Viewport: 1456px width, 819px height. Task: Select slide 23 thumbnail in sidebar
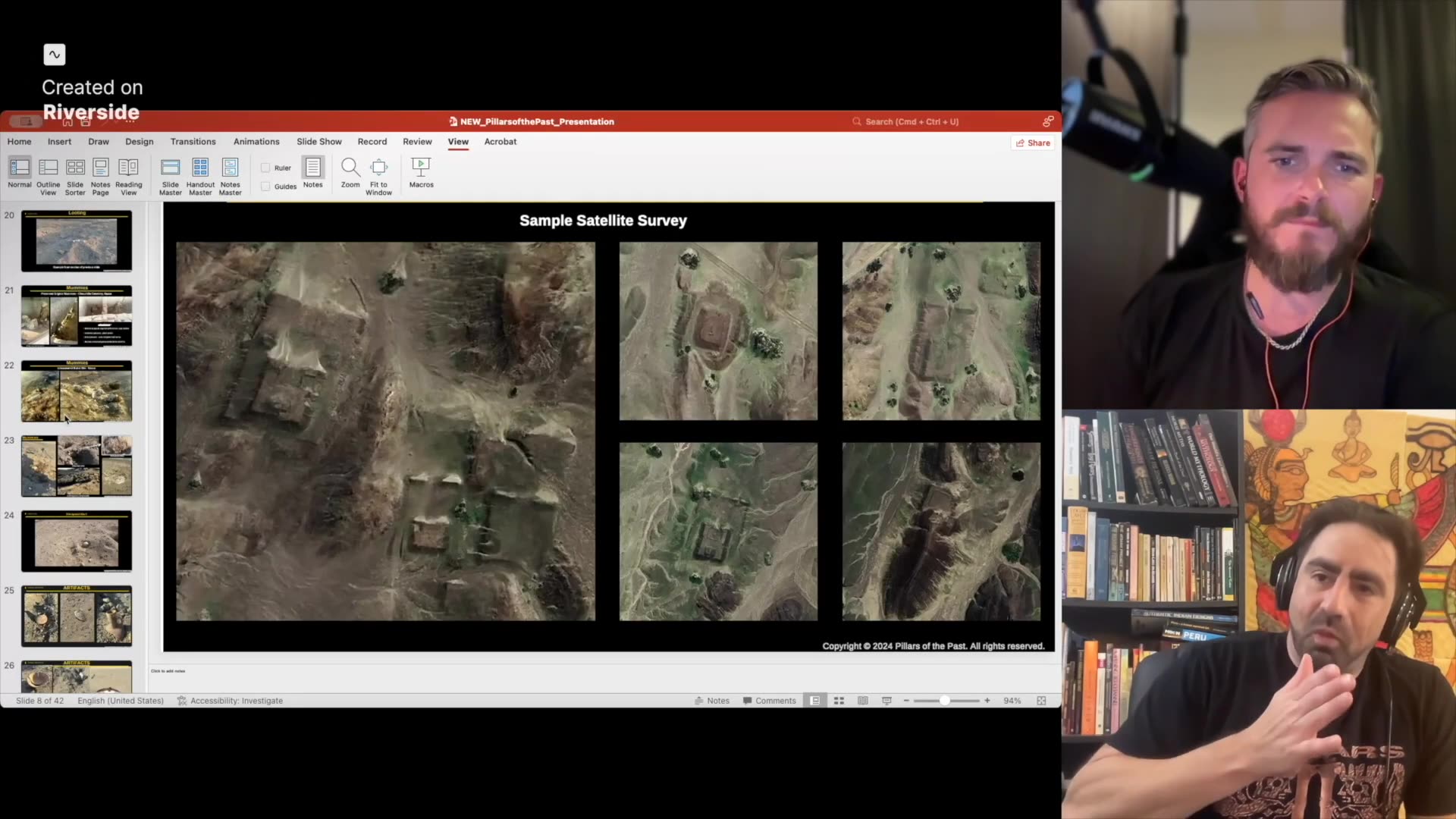(x=76, y=465)
